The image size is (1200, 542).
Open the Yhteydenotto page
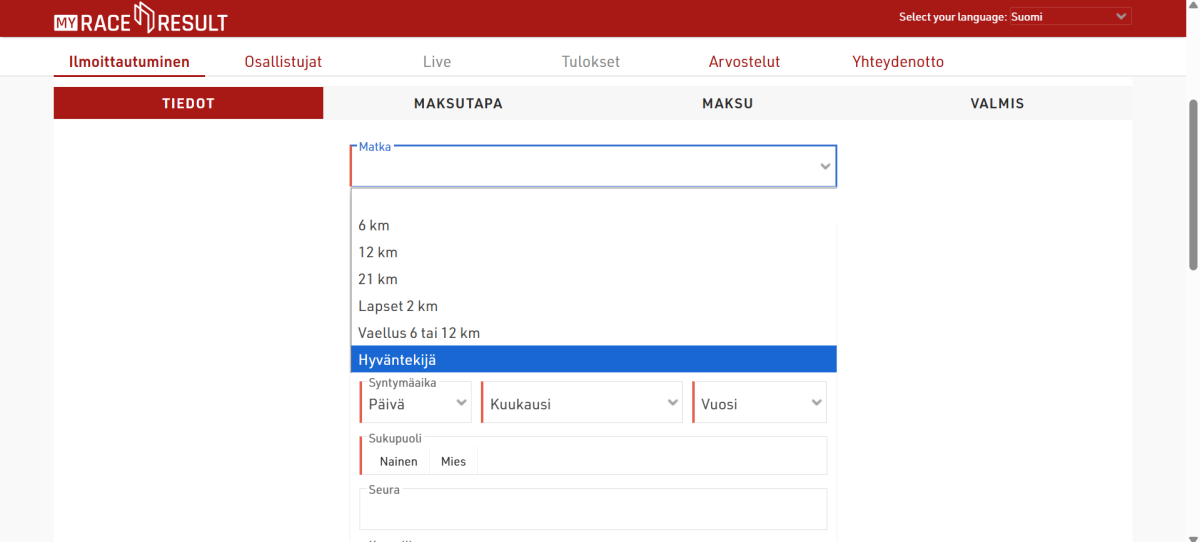pos(897,62)
